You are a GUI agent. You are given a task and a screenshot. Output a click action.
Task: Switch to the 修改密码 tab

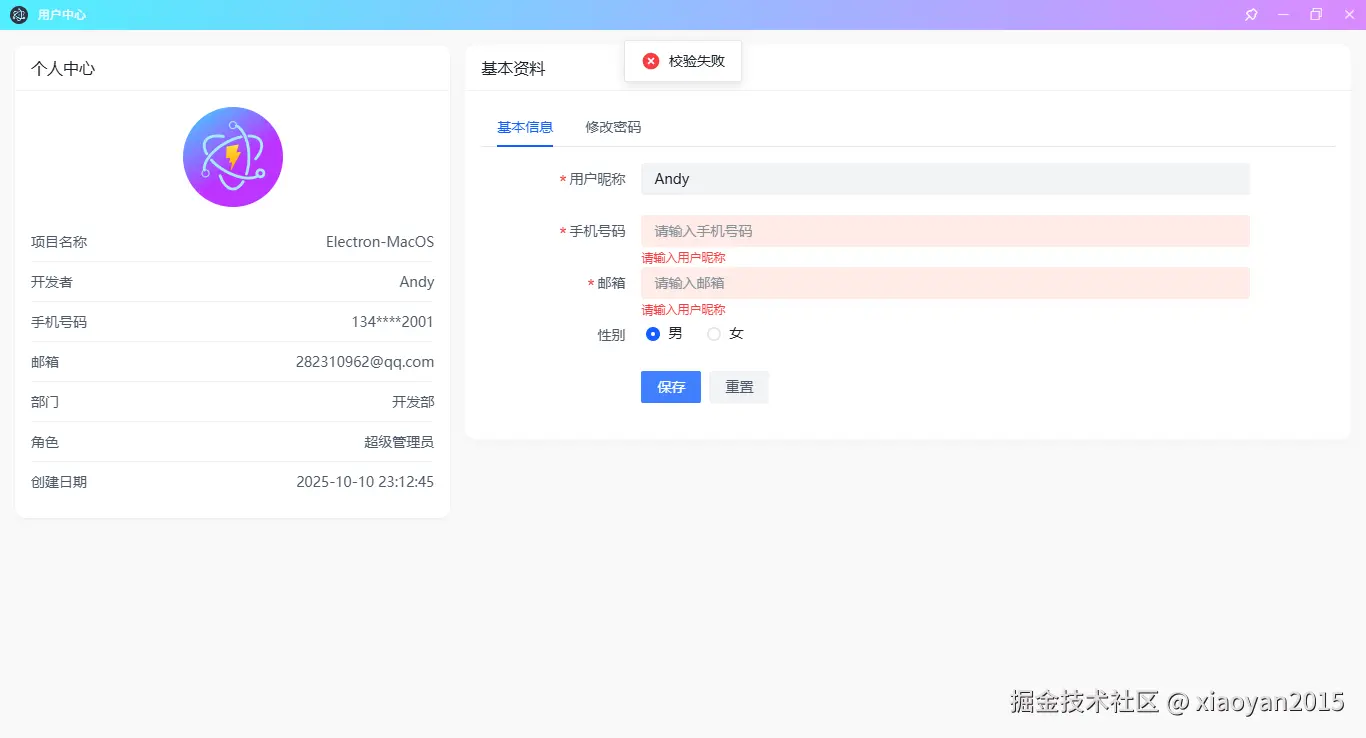tap(612, 127)
